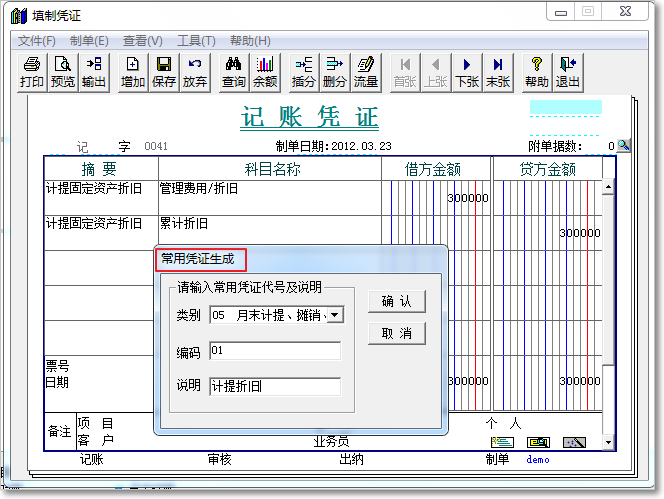Cancel the dialog with 取消

click(397, 333)
